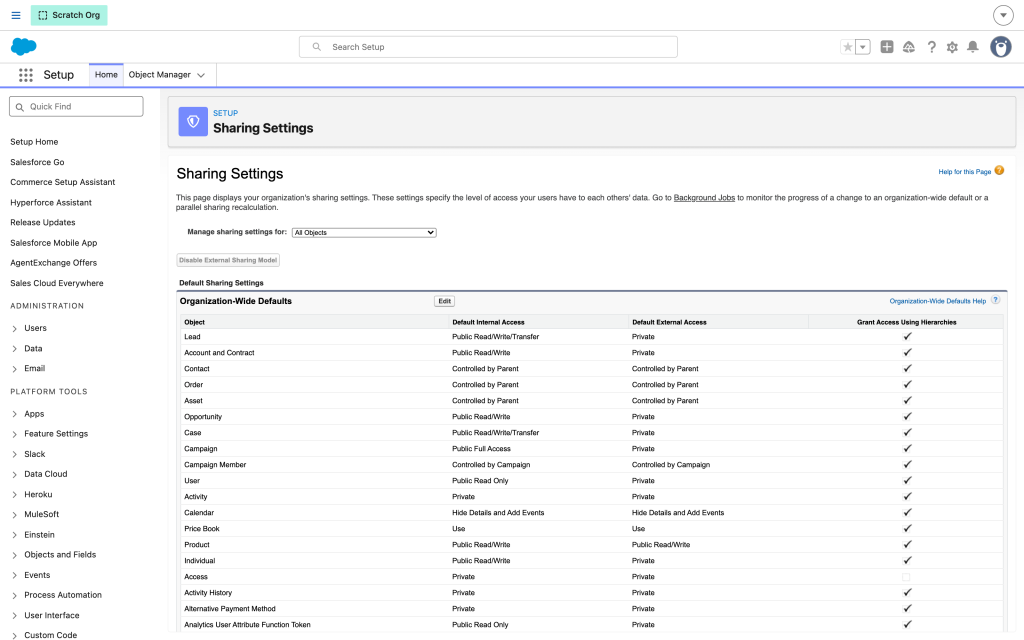This screenshot has width=1024, height=640.
Task: Open the Setup gear menu
Action: tap(952, 47)
